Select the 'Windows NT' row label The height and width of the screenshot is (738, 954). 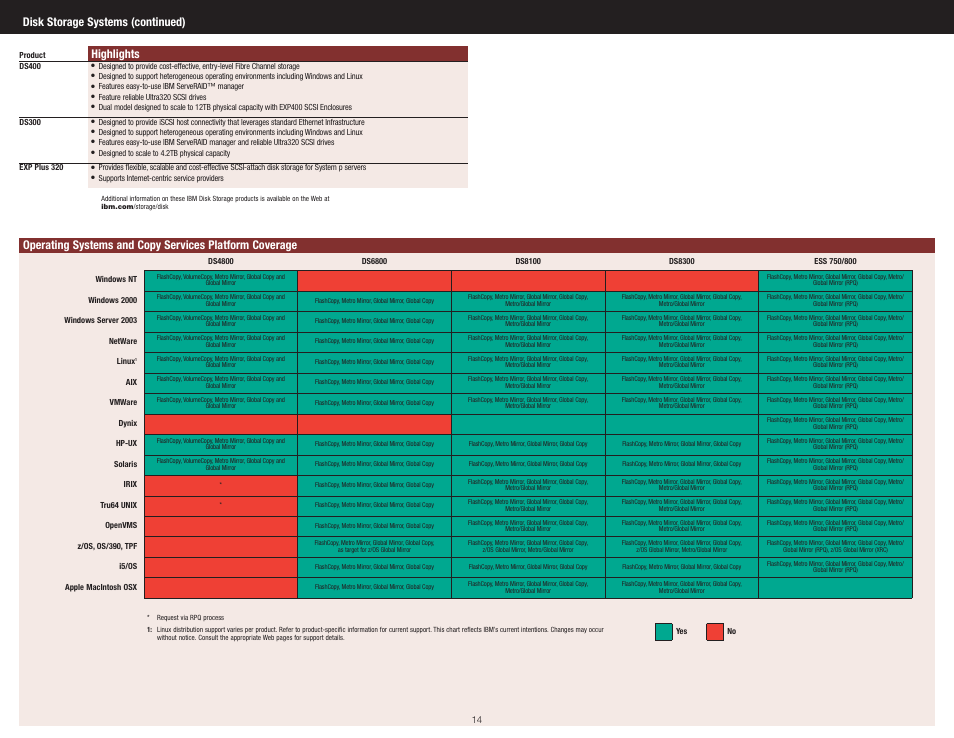click(x=116, y=279)
